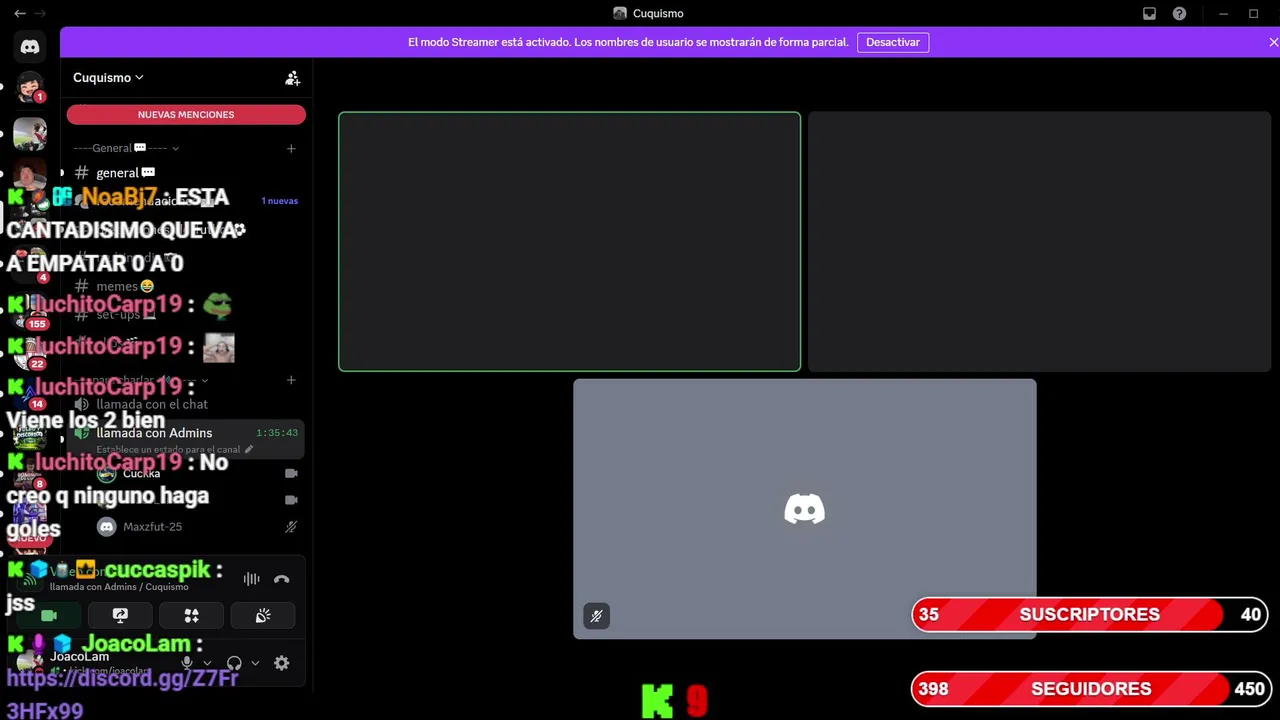Open Discord home direct messages
Image resolution: width=1280 pixels, height=720 pixels.
[x=30, y=47]
